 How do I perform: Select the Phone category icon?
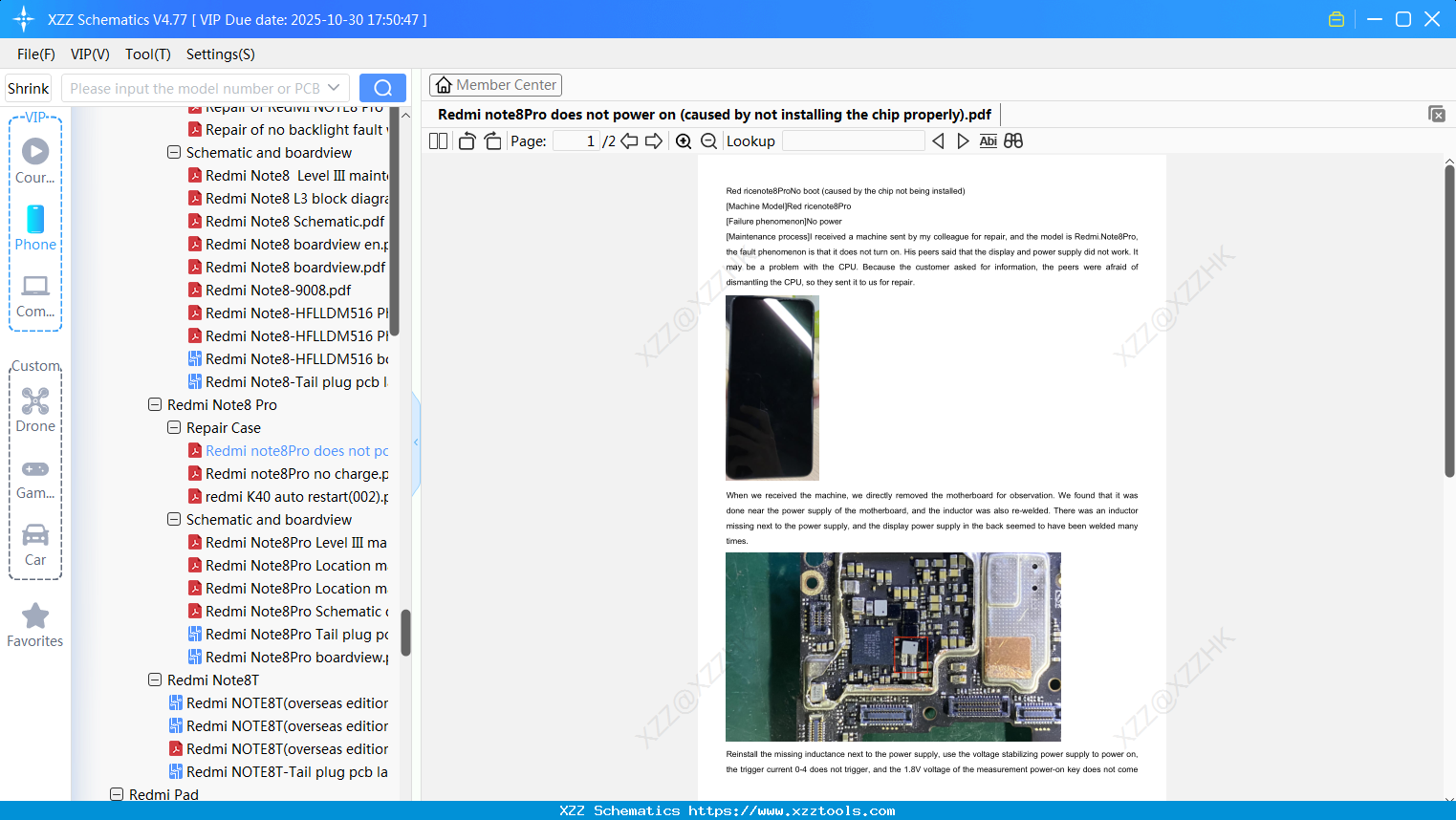click(35, 227)
